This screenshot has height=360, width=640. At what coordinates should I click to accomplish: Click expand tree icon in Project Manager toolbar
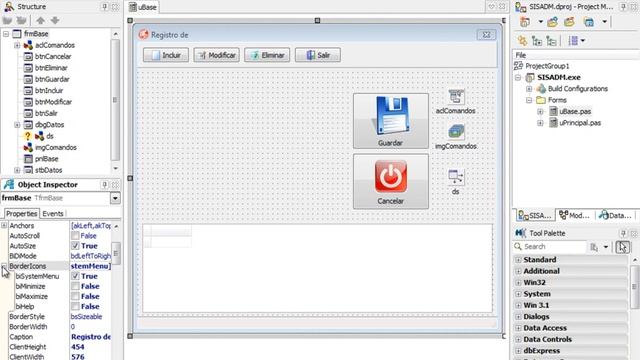coord(537,40)
